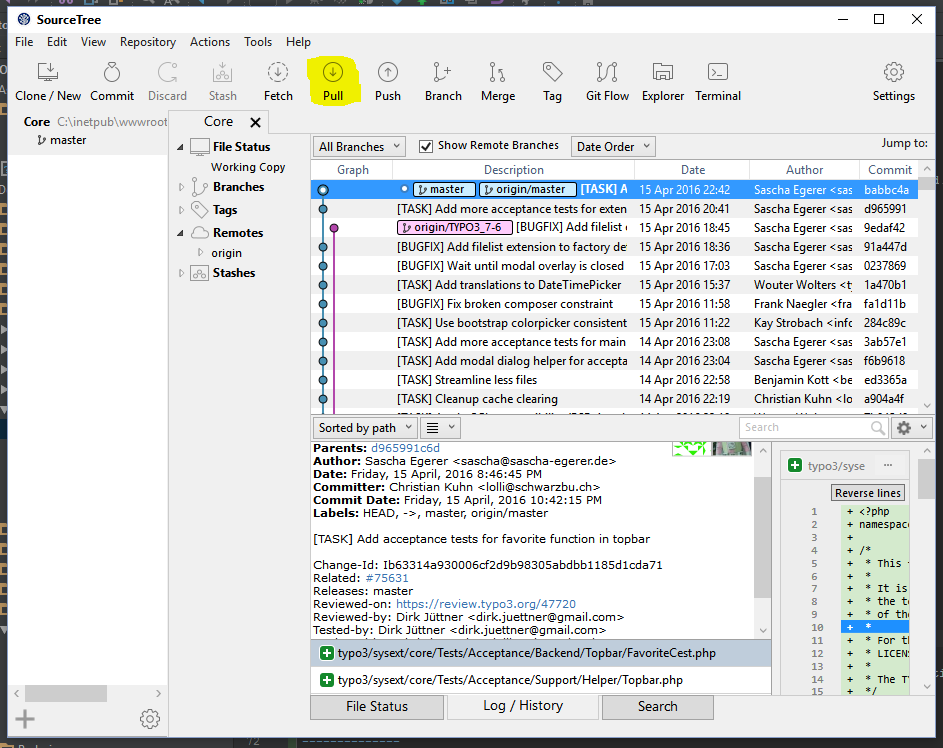Screen dimensions: 943x748
Task: Select commit 'Fix broken composer constraint'
Action: click(614, 304)
